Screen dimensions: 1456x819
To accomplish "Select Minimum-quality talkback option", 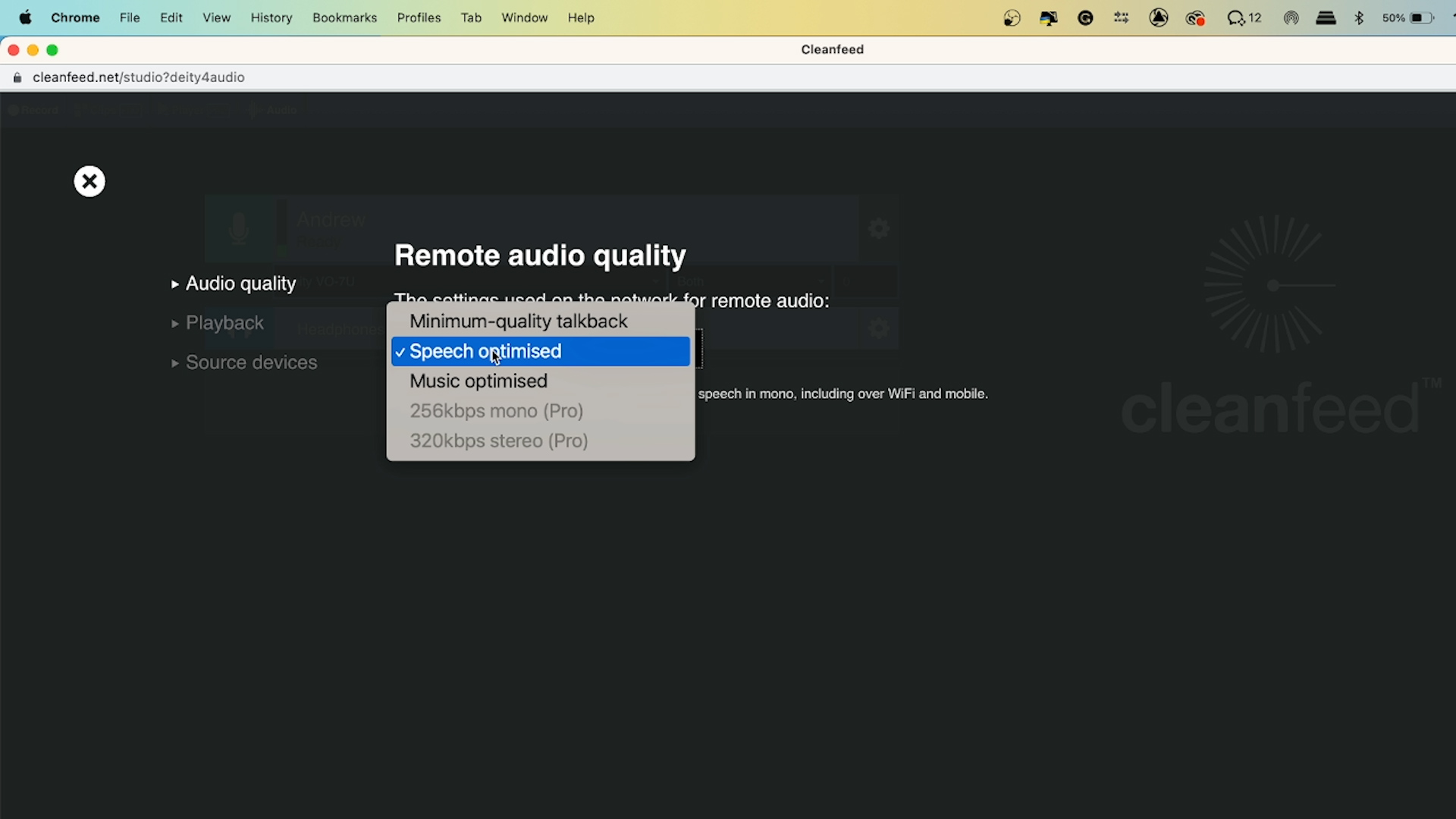I will 519,322.
